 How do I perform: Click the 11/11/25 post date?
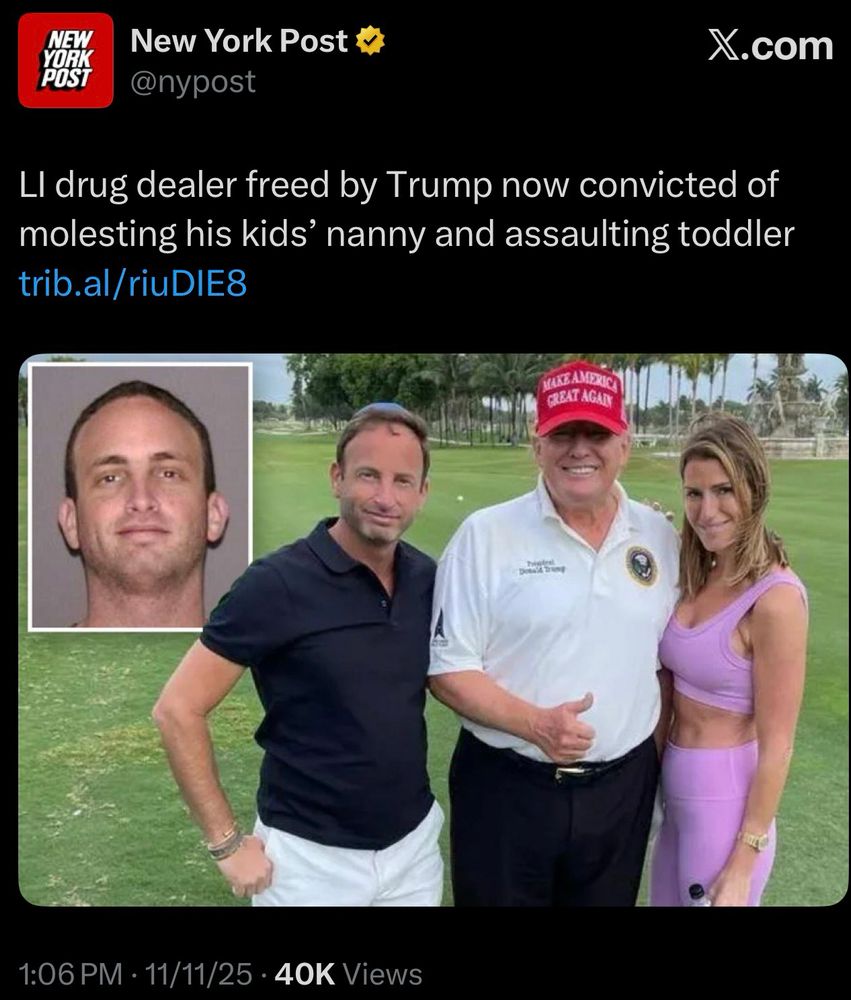[198, 974]
